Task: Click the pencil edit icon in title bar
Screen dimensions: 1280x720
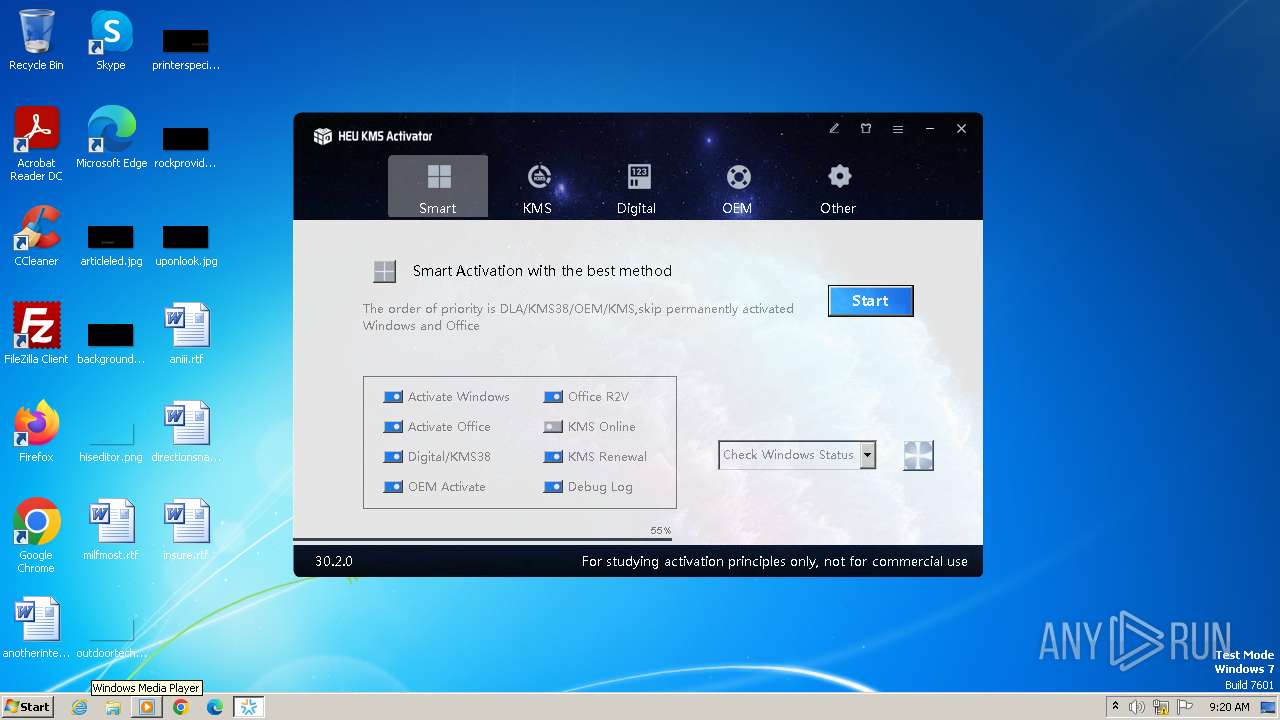Action: tap(834, 129)
